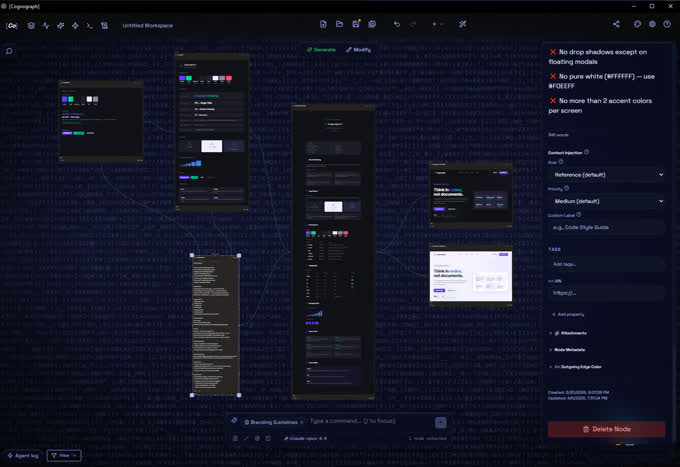Viewport: 680px width, 467px height.
Task: Click the Untitled Workspace title
Action: tap(147, 26)
